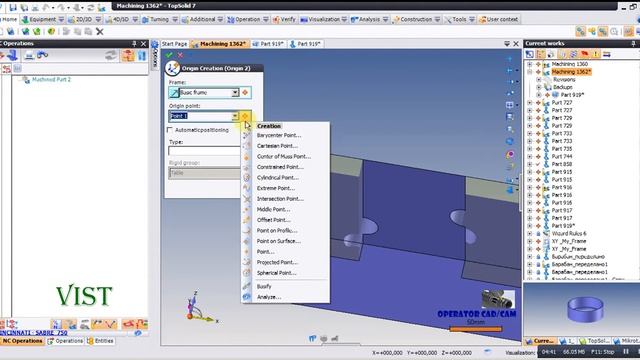Click the orange polyline icon in bottom-left toolbar
This screenshot has height=360, width=640.
click(x=111, y=324)
